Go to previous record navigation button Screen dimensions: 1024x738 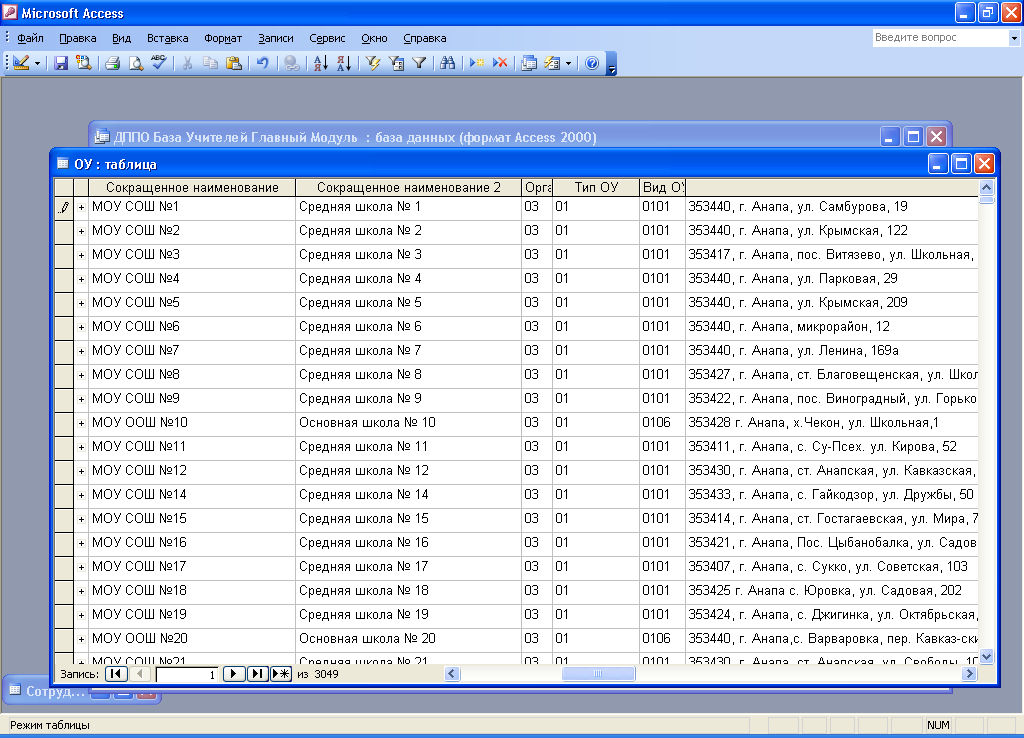click(140, 674)
